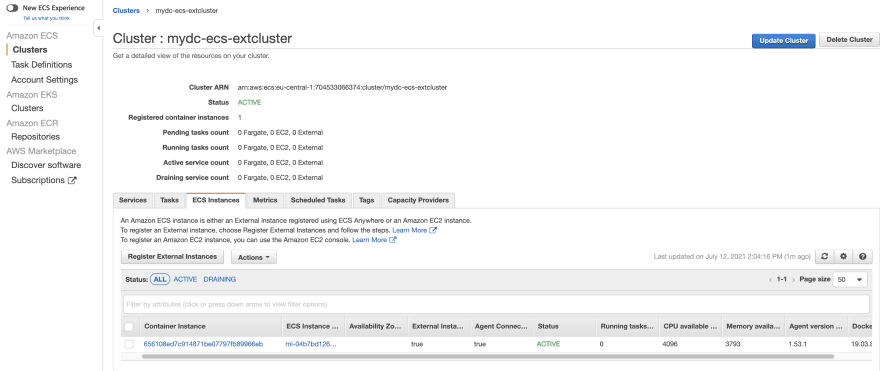Open 'Tell us what you think' link
Image resolution: width=880 pixels, height=371 pixels.
46,18
